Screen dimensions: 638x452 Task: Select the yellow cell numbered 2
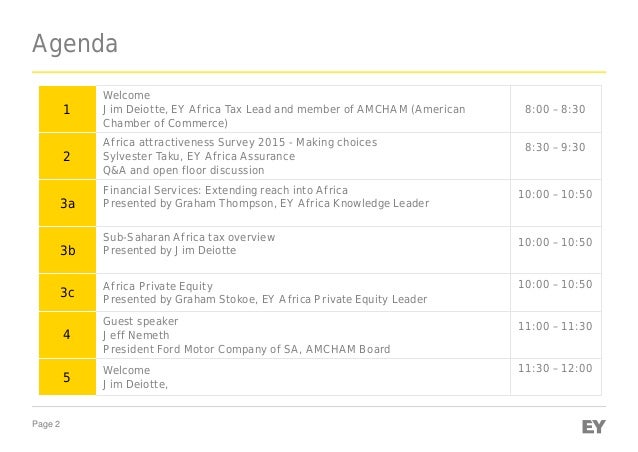[x=67, y=156]
